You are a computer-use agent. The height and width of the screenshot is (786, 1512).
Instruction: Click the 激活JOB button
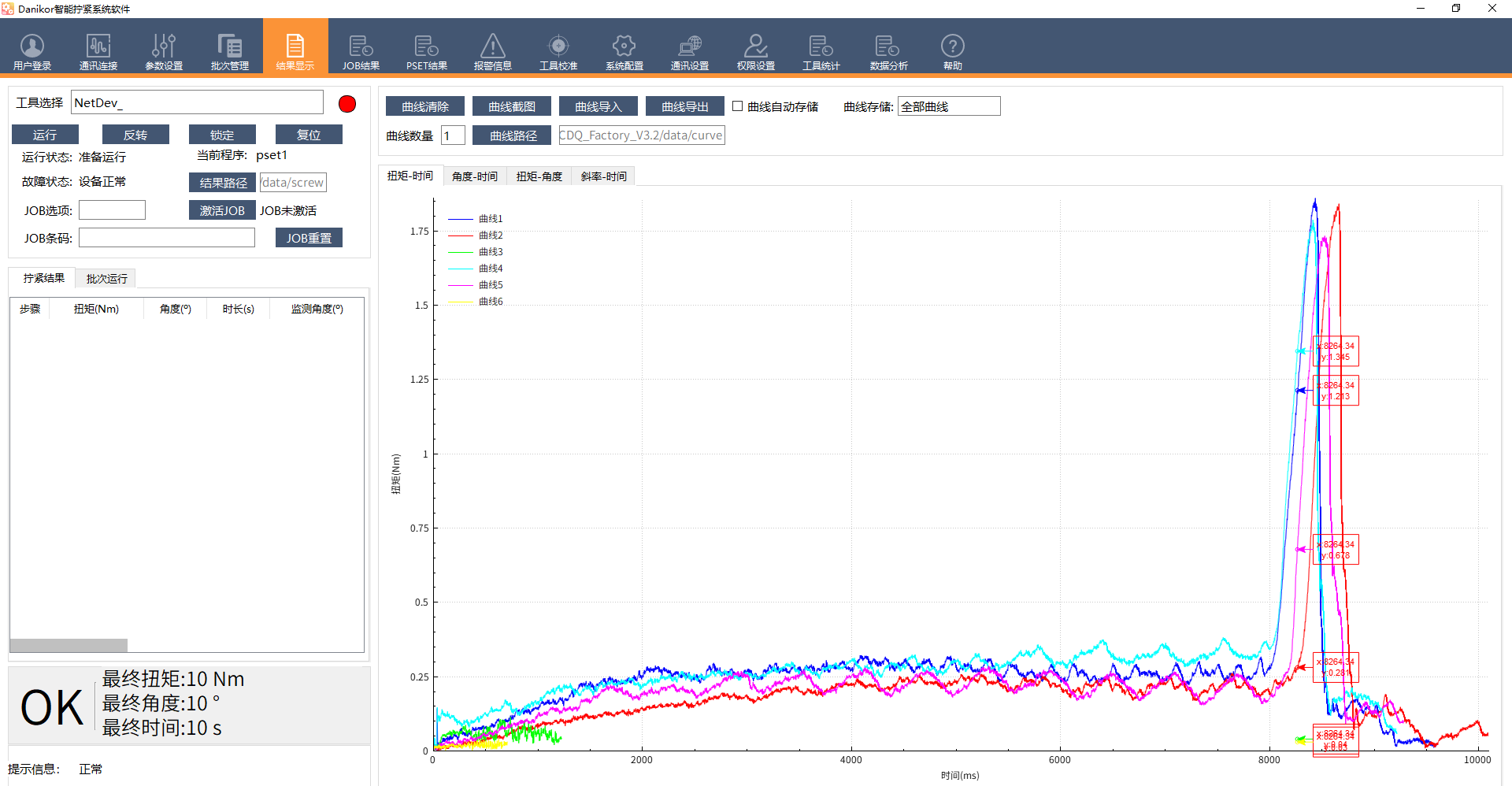point(222,210)
